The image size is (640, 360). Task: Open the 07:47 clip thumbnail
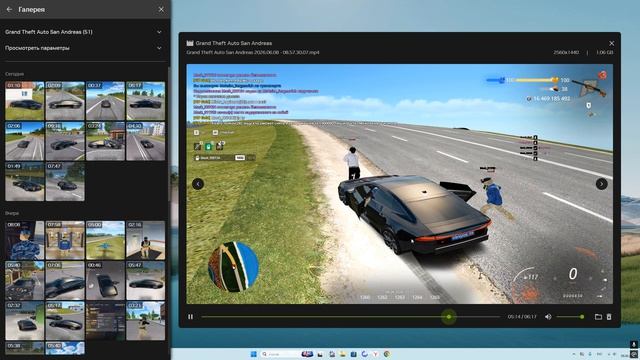coord(65,182)
